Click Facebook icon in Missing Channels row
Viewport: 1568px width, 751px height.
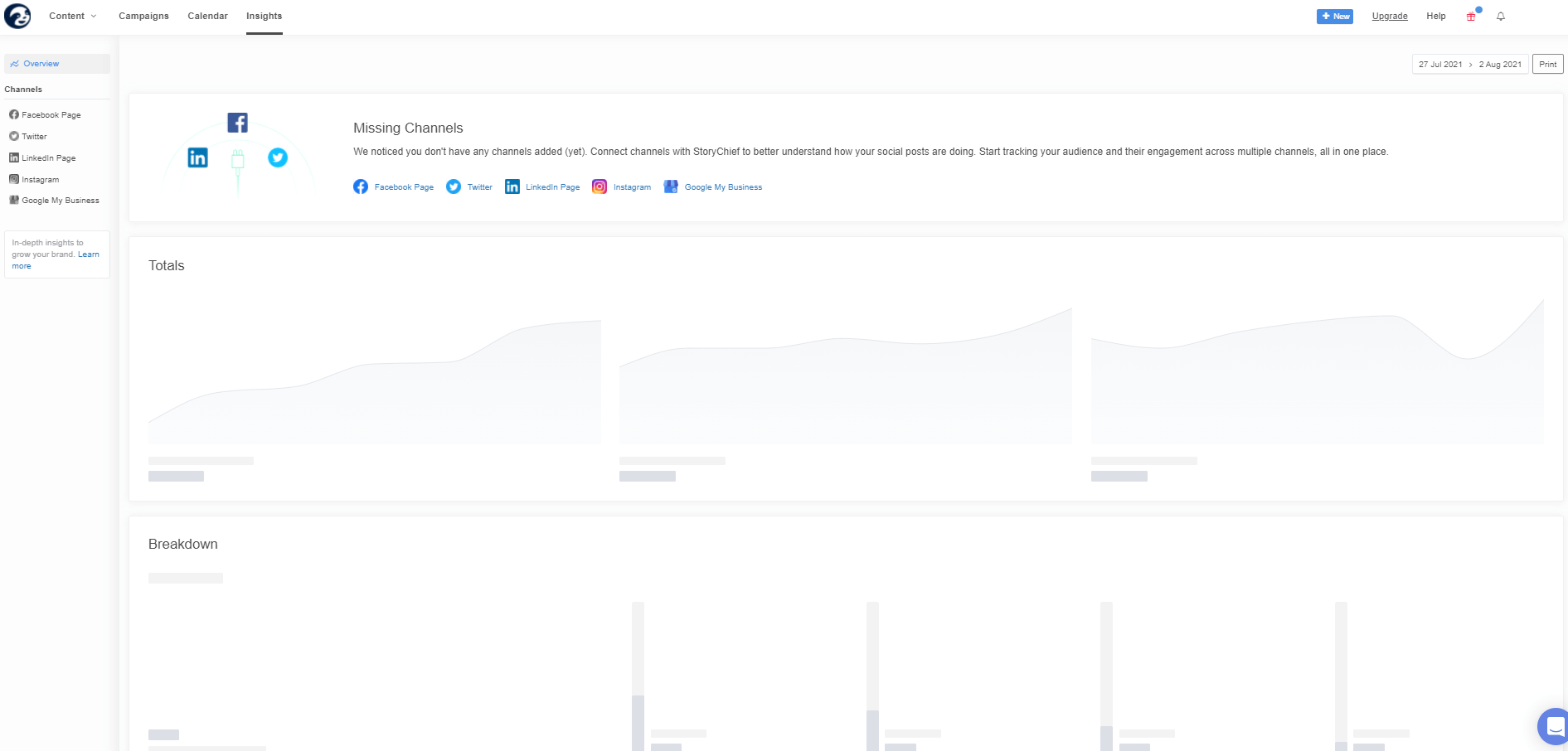[x=361, y=187]
